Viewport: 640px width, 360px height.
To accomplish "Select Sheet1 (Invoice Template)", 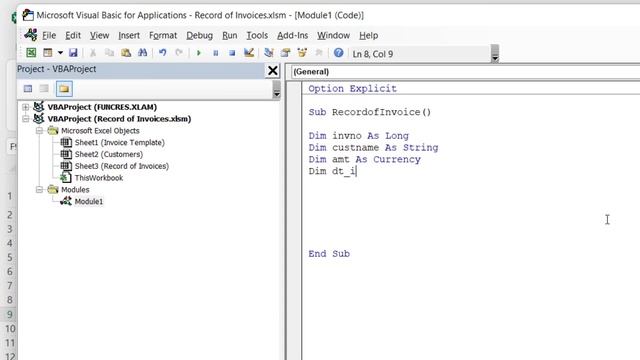I will (x=120, y=142).
